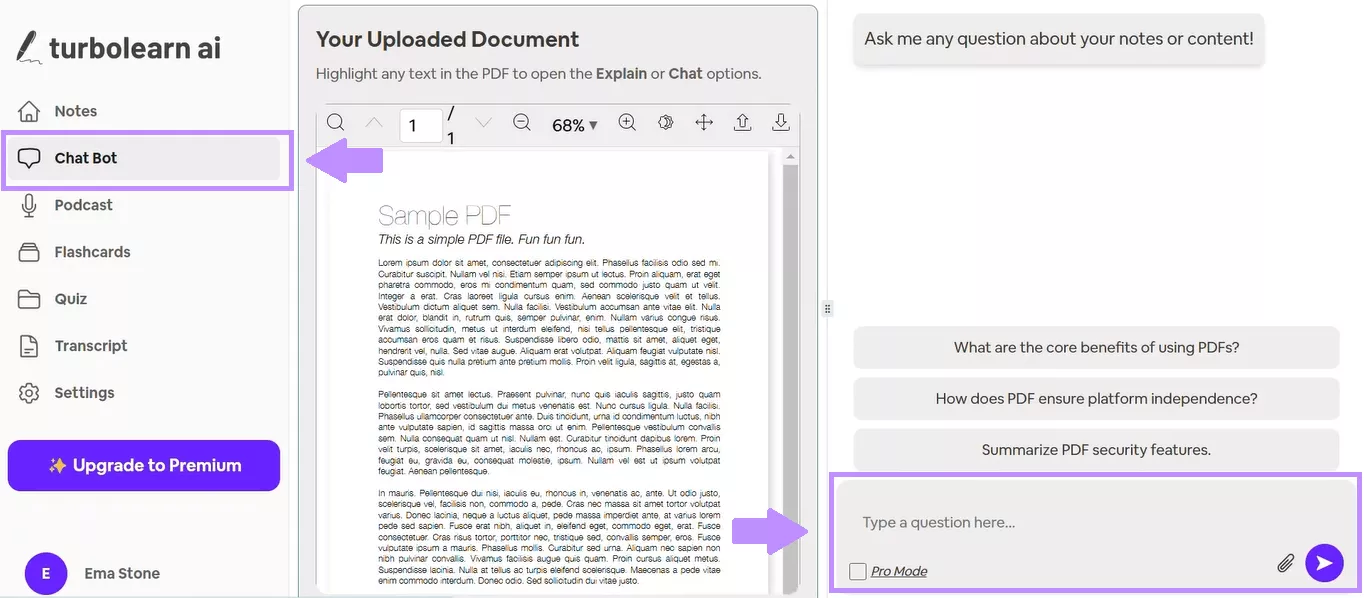Download the uploaded PDF document
The width and height of the screenshot is (1364, 598).
[x=781, y=121]
